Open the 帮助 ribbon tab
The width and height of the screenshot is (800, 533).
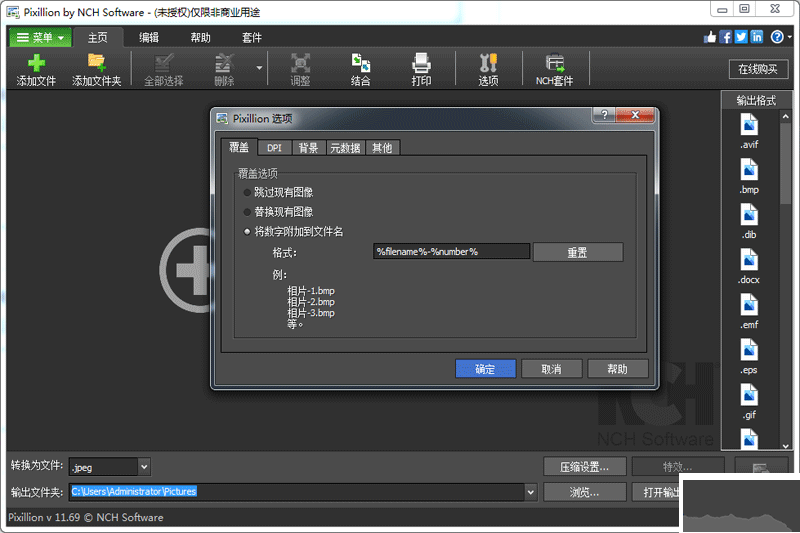[201, 37]
